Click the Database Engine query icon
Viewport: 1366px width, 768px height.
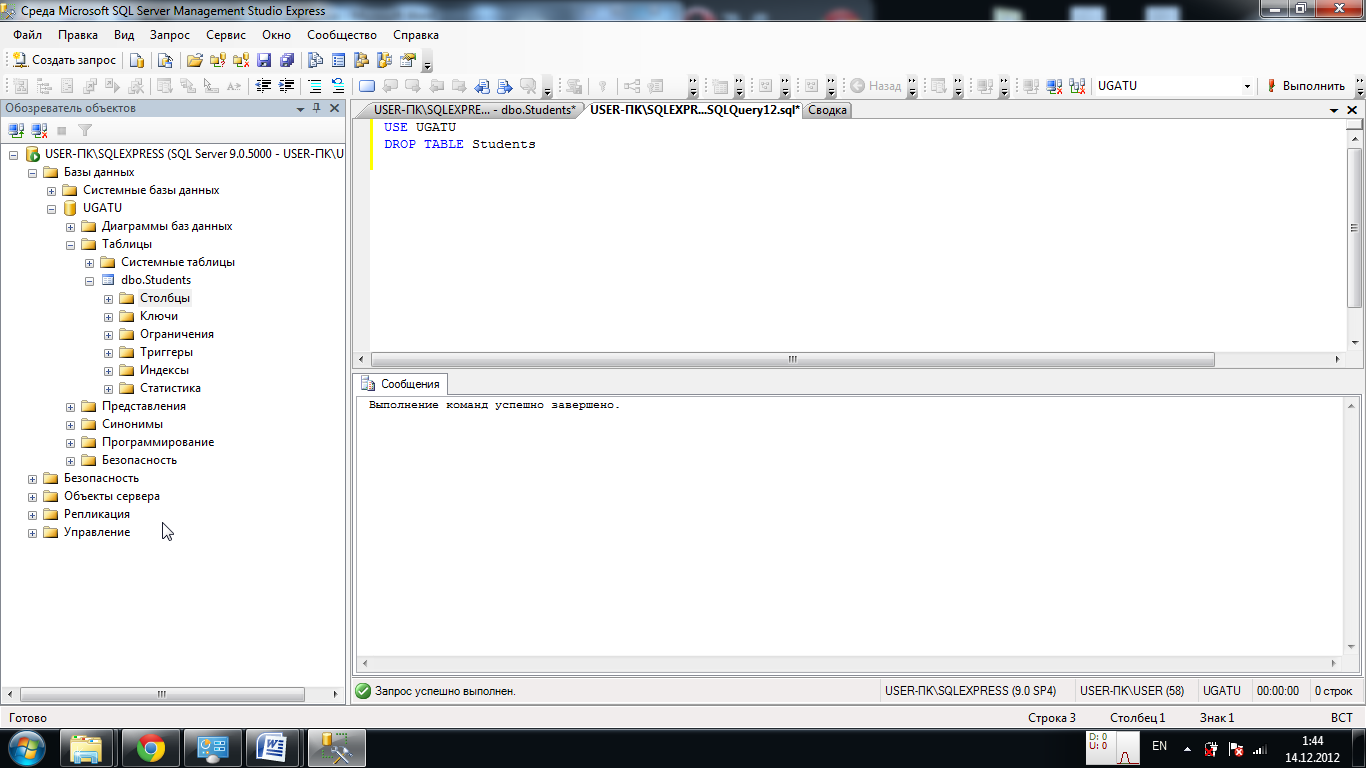(x=137, y=60)
